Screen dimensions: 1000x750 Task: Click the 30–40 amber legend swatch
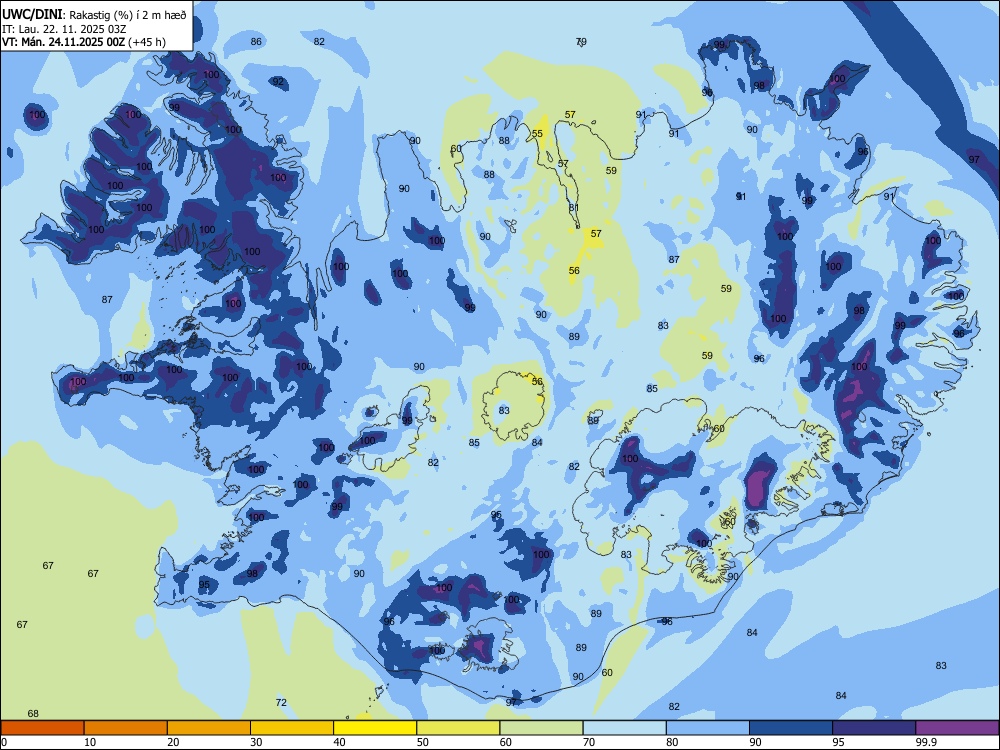[x=292, y=728]
